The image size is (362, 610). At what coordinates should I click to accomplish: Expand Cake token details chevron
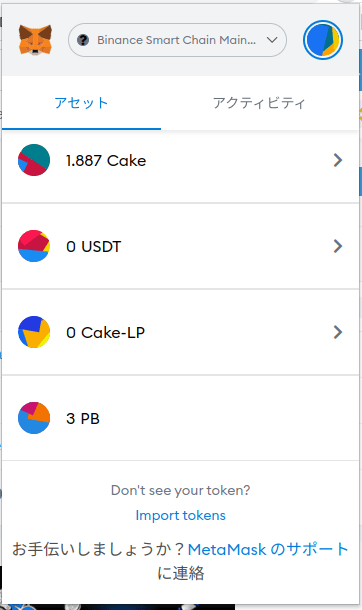click(x=338, y=160)
